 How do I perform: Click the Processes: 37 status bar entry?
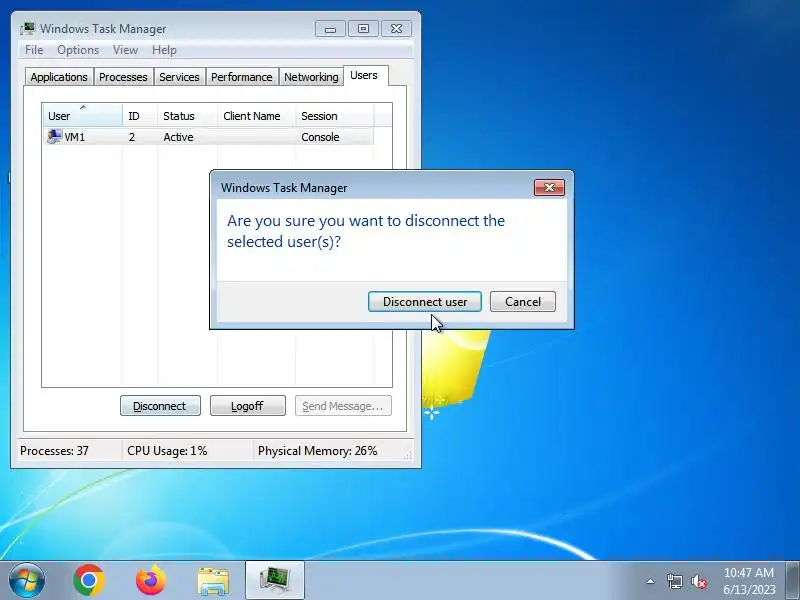[55, 451]
